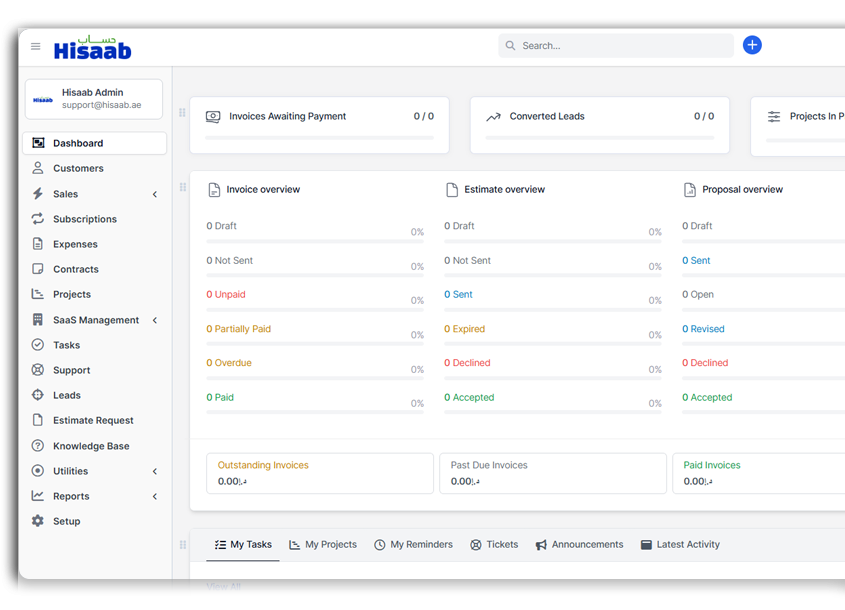Open the Hisaab Admin profile card

point(94,99)
